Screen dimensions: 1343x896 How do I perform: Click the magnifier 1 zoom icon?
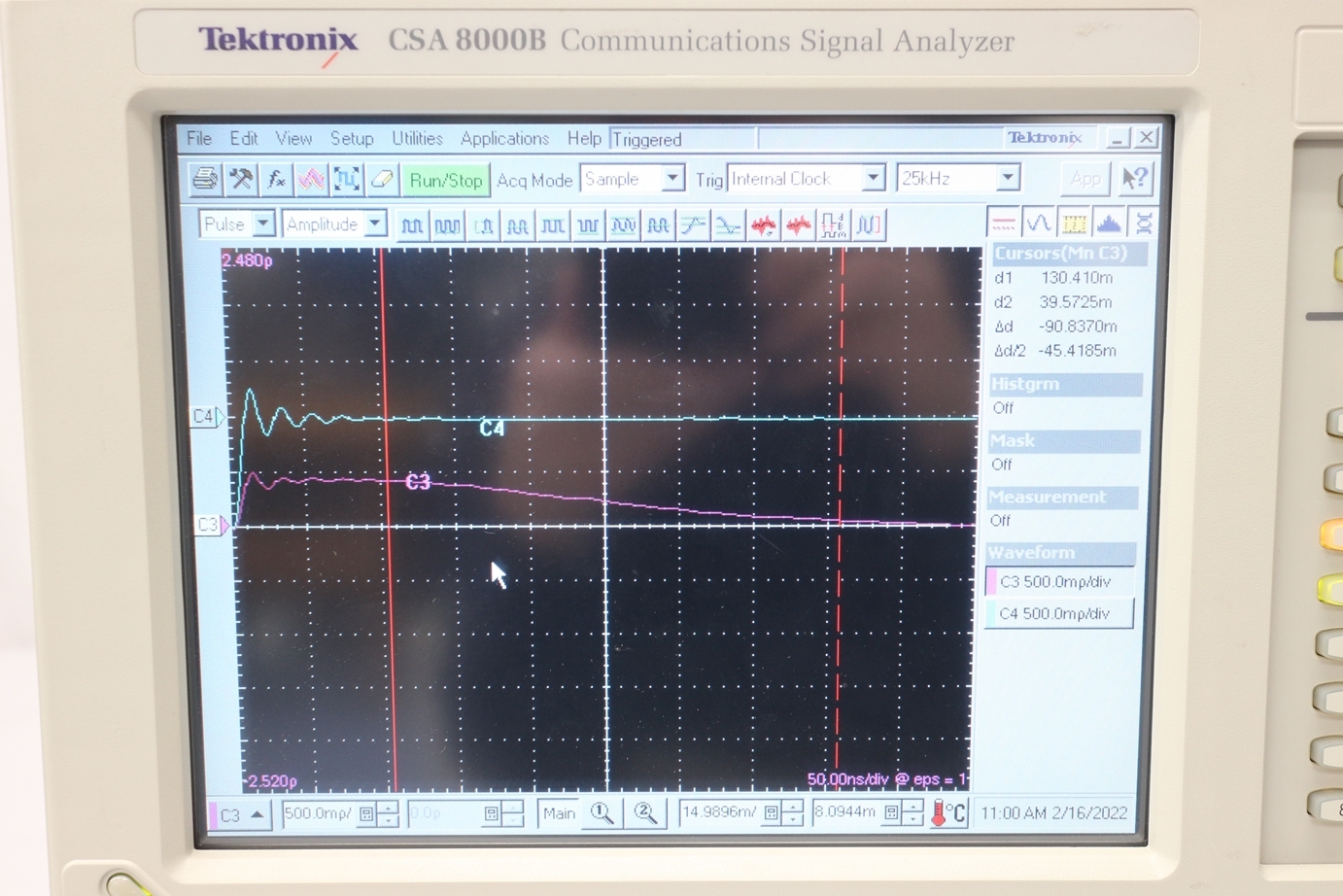(602, 812)
